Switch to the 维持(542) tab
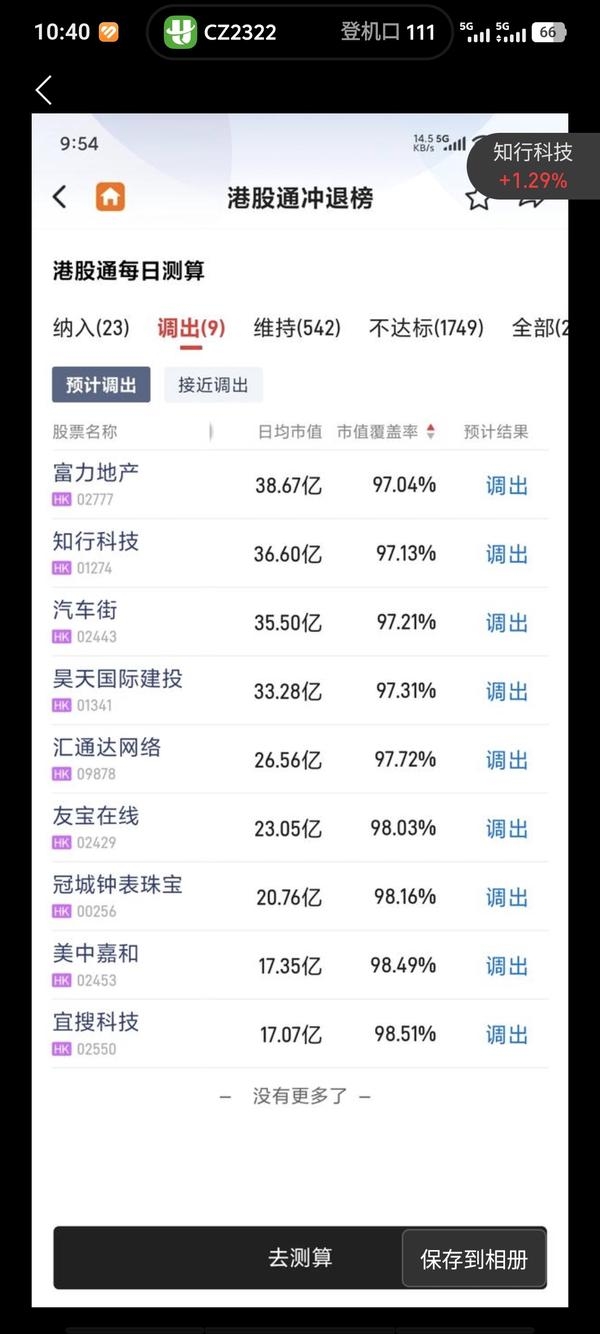 pyautogui.click(x=297, y=328)
